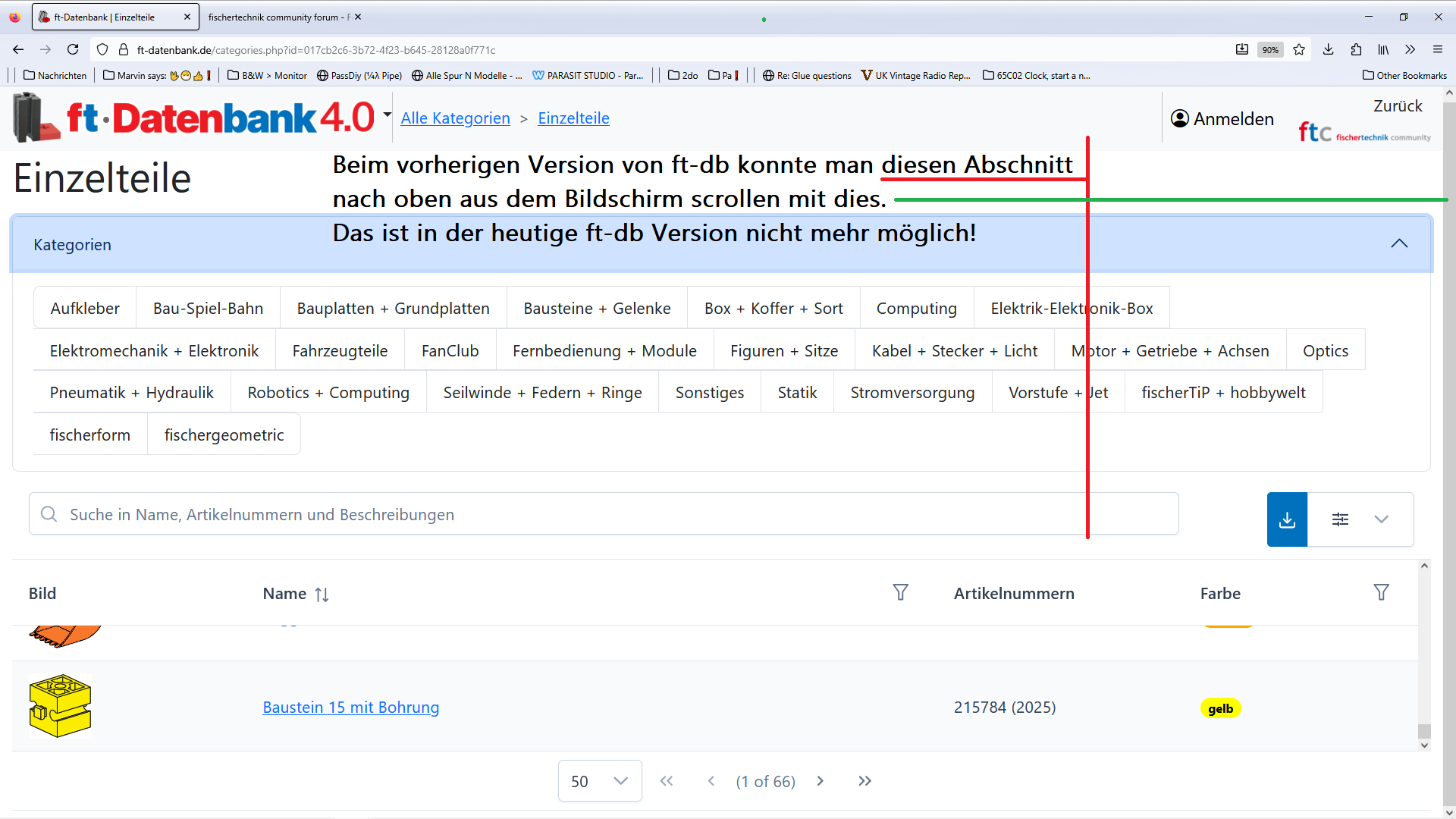Expand dropdown arrow next to settings sliders
The width and height of the screenshot is (1456, 819).
point(1381,519)
